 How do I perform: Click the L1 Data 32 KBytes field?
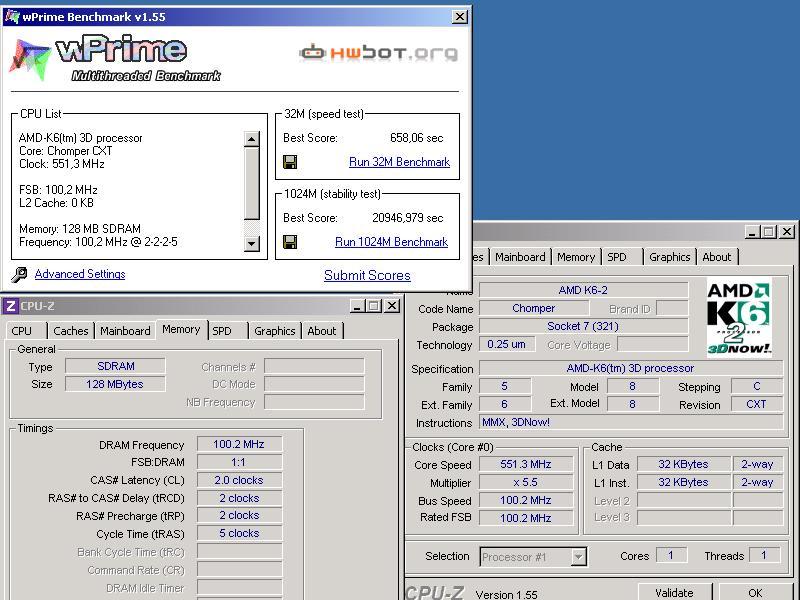point(683,464)
